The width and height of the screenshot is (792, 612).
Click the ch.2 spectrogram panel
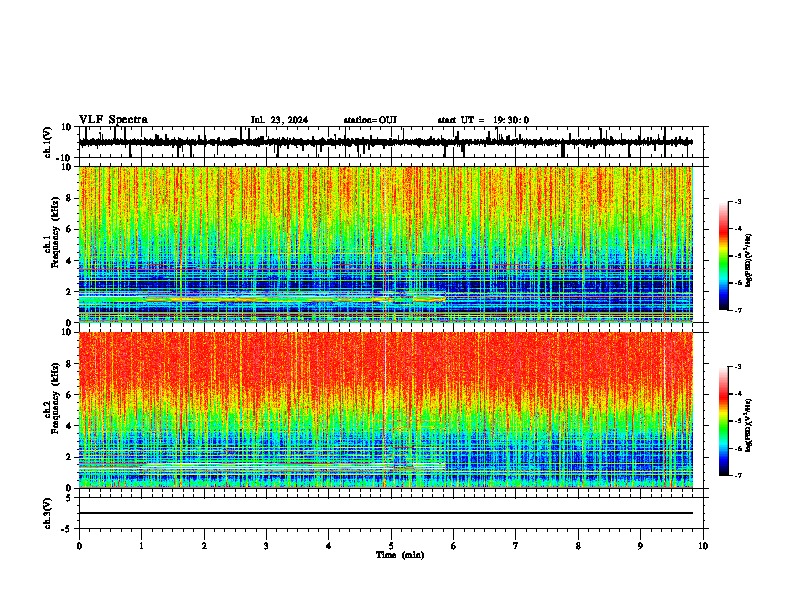pyautogui.click(x=386, y=410)
